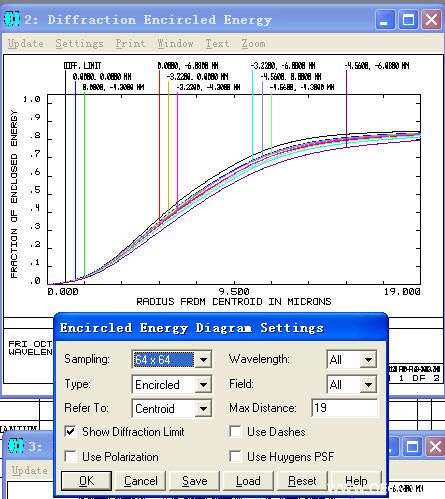Click the Cancel button
The height and width of the screenshot is (499, 445).
point(140,481)
